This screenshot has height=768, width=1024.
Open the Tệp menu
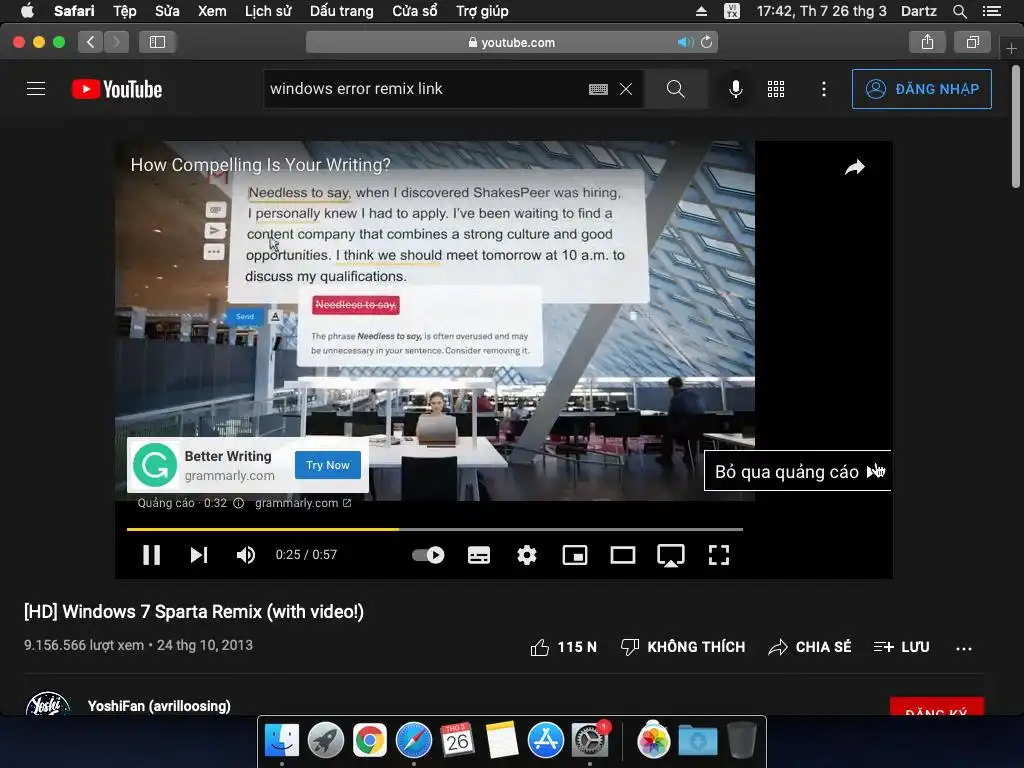coord(125,11)
